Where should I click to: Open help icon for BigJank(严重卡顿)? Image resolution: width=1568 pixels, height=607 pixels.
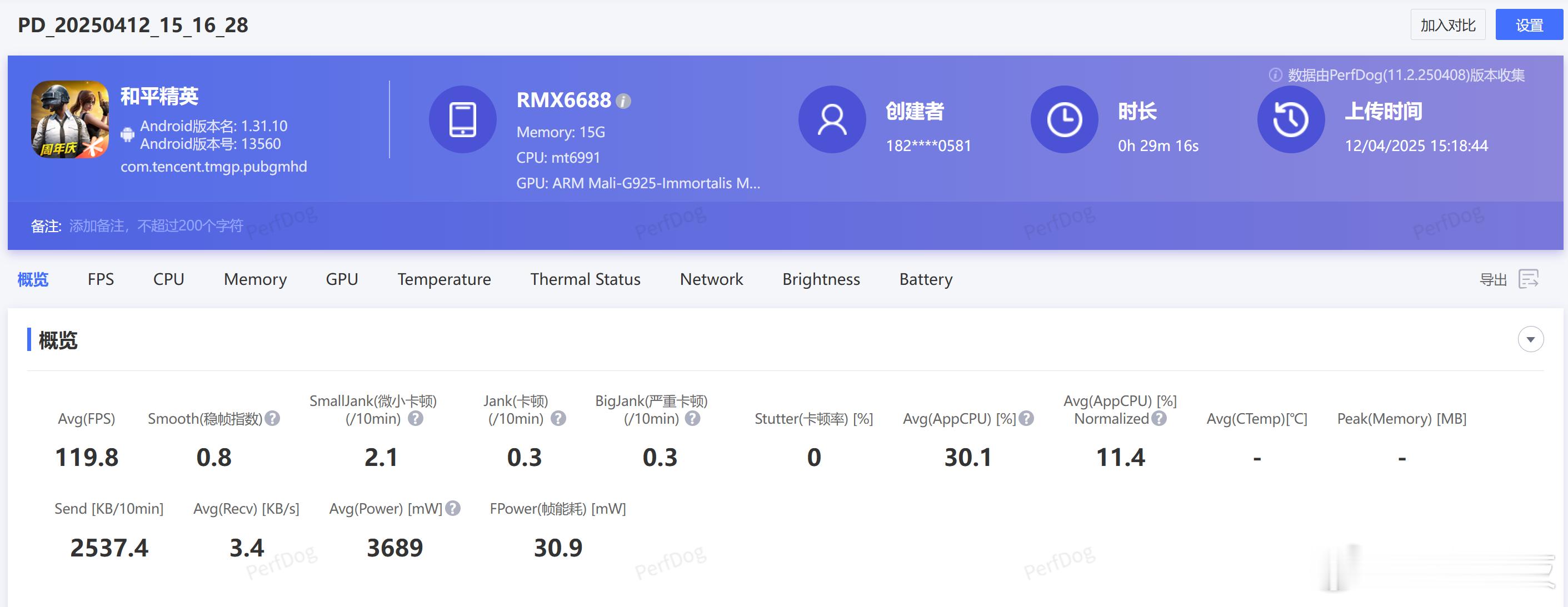693,418
